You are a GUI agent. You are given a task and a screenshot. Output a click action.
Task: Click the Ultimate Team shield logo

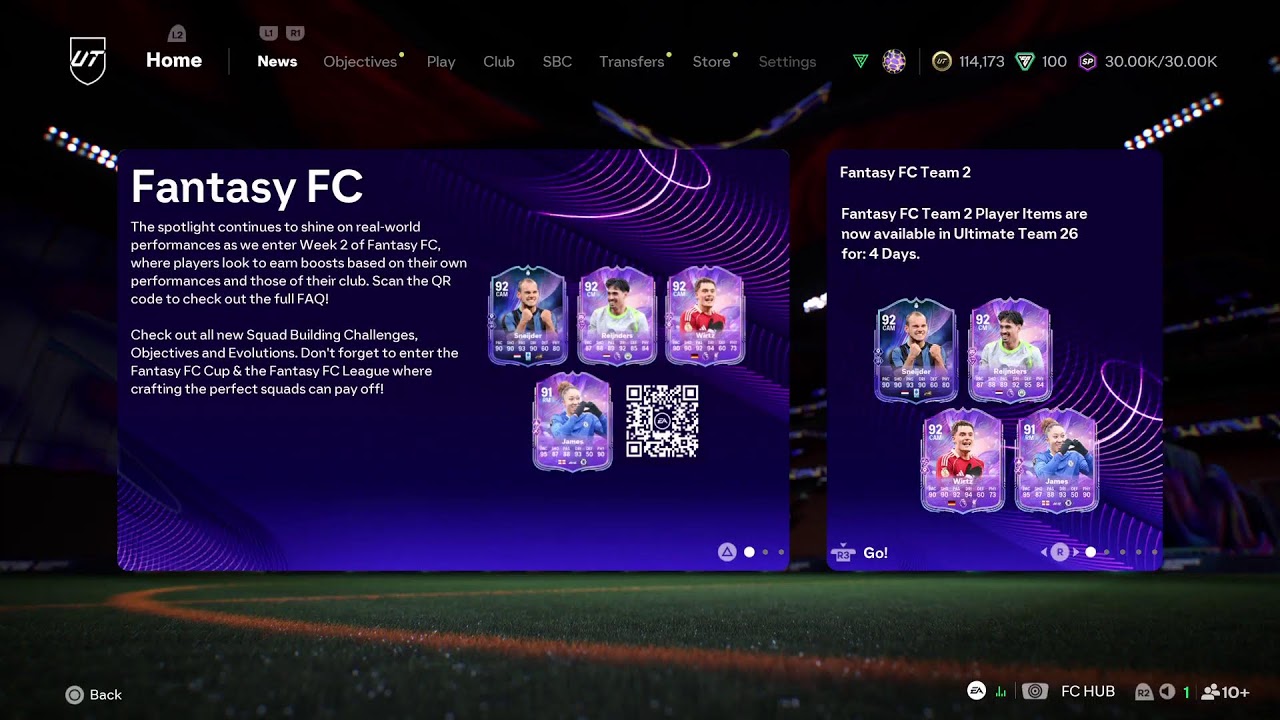pyautogui.click(x=87, y=61)
